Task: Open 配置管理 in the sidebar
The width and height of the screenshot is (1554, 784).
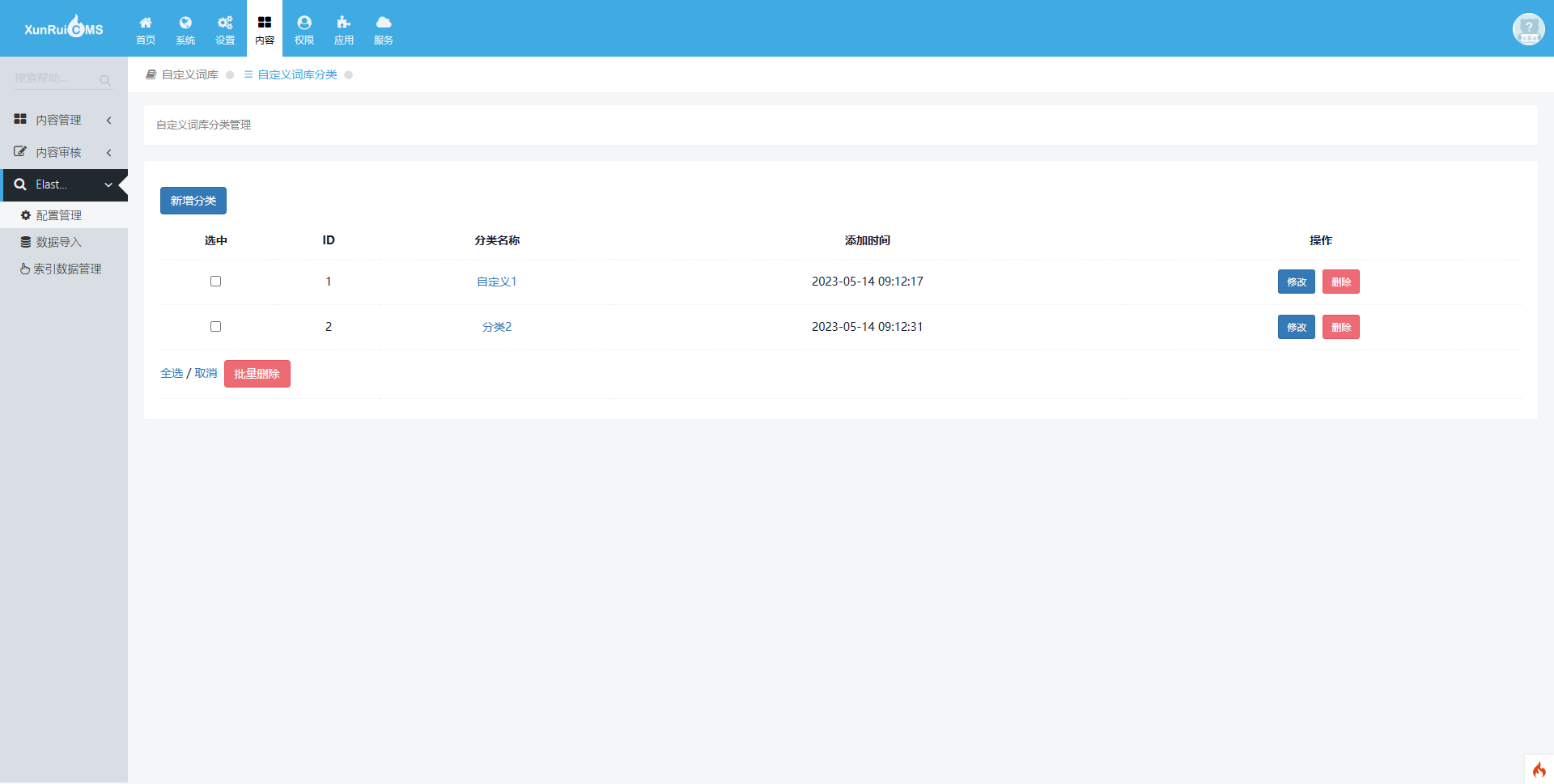Action: (x=64, y=215)
